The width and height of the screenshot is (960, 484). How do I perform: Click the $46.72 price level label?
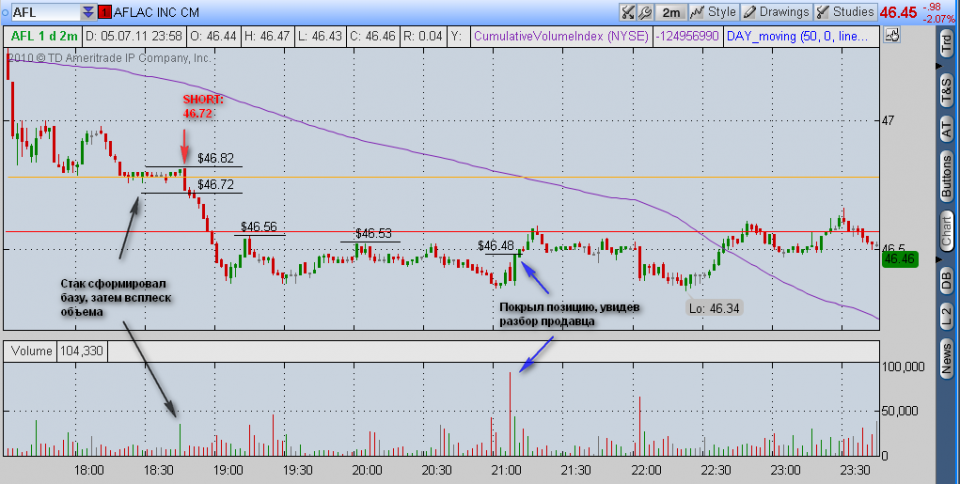coord(216,185)
